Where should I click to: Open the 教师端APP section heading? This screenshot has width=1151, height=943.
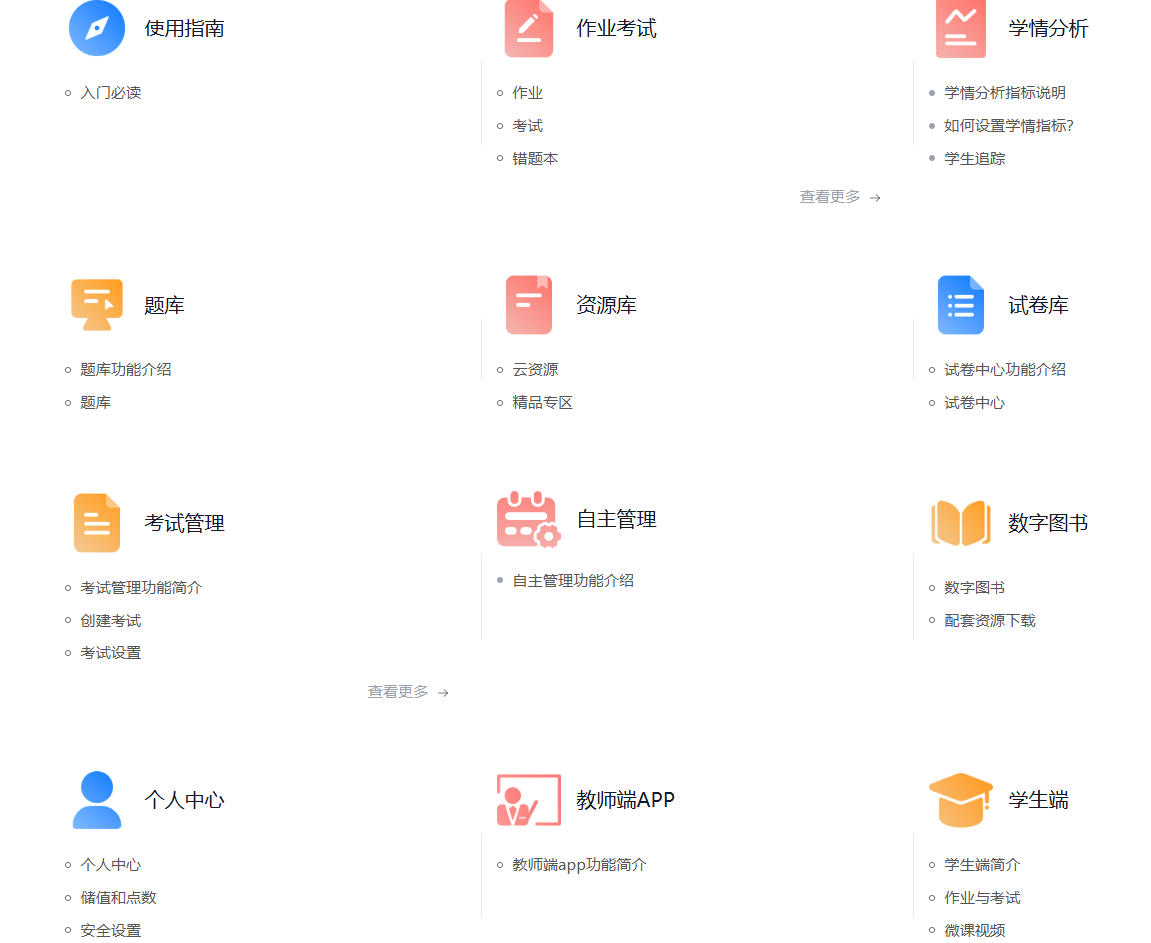point(625,800)
